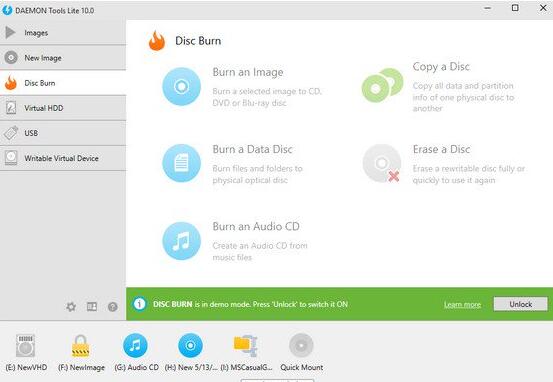Open Writable Virtual Device icon

[x=11, y=158]
